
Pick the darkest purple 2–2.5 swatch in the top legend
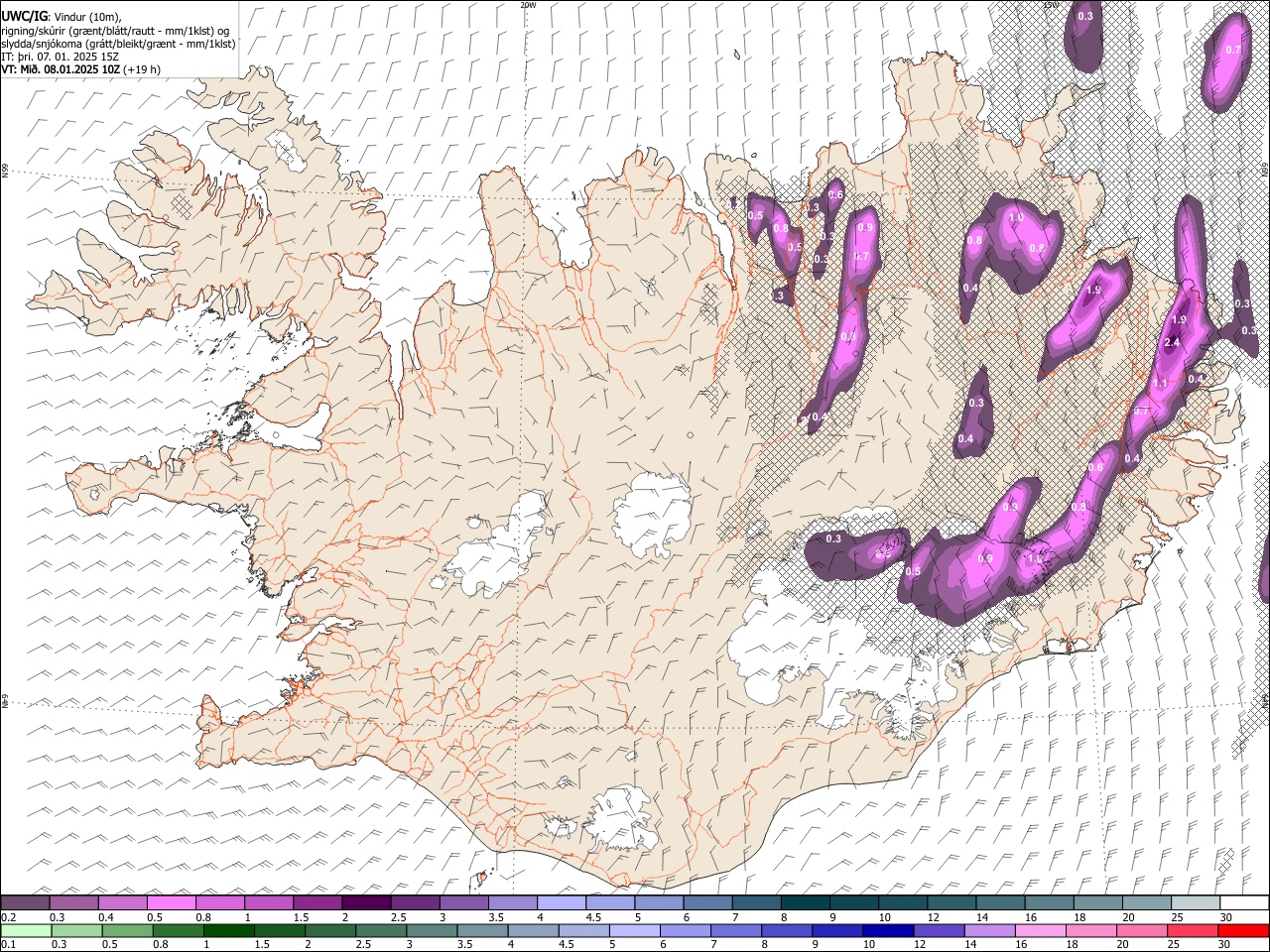click(x=365, y=903)
